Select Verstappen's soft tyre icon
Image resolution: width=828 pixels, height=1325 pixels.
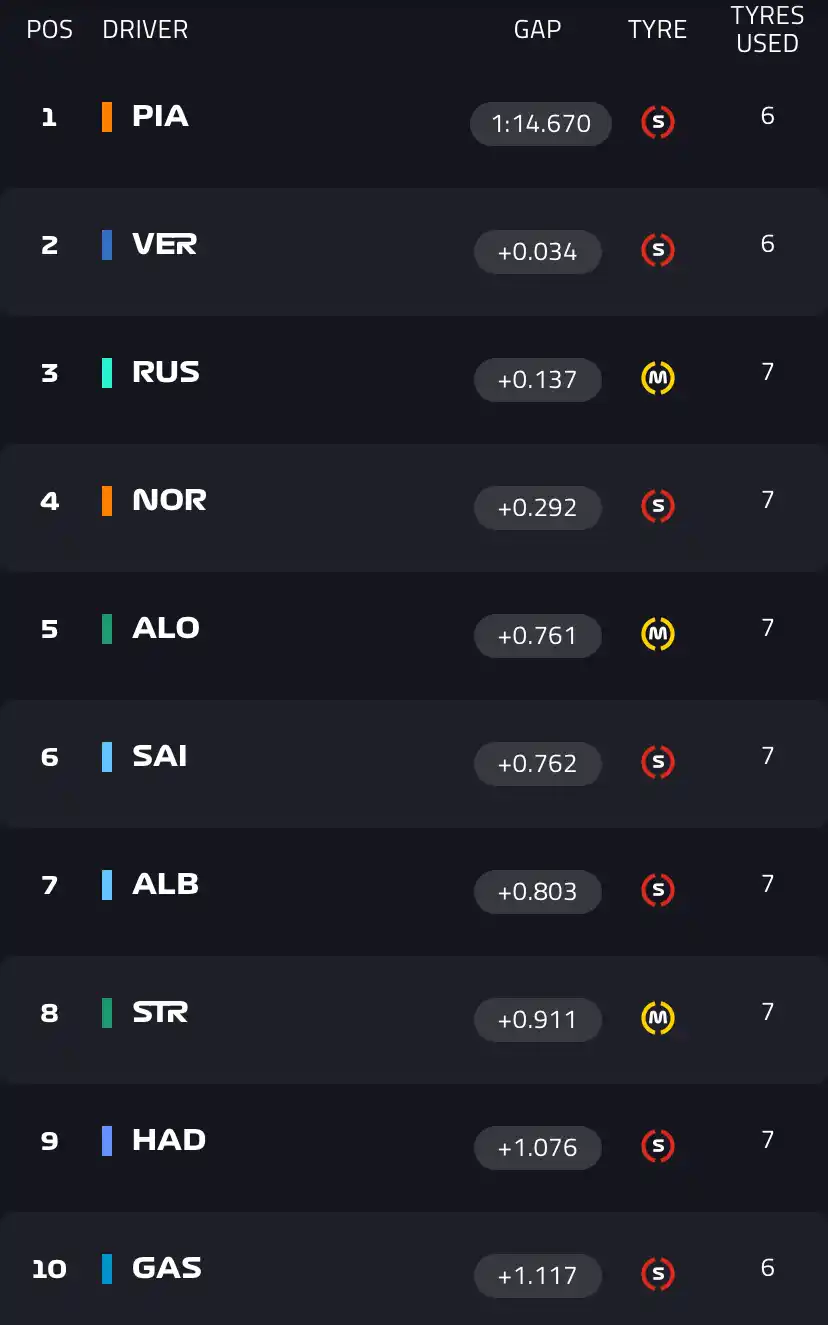coord(657,251)
